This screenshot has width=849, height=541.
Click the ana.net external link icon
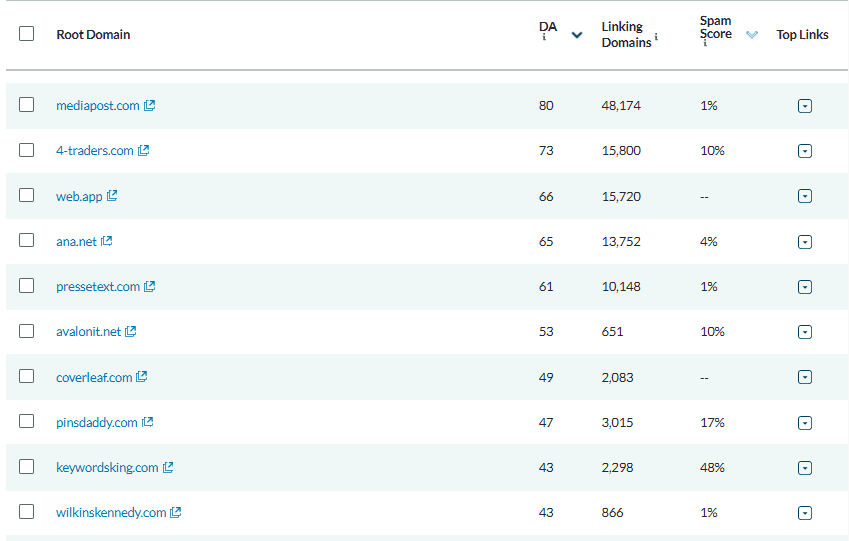107,241
